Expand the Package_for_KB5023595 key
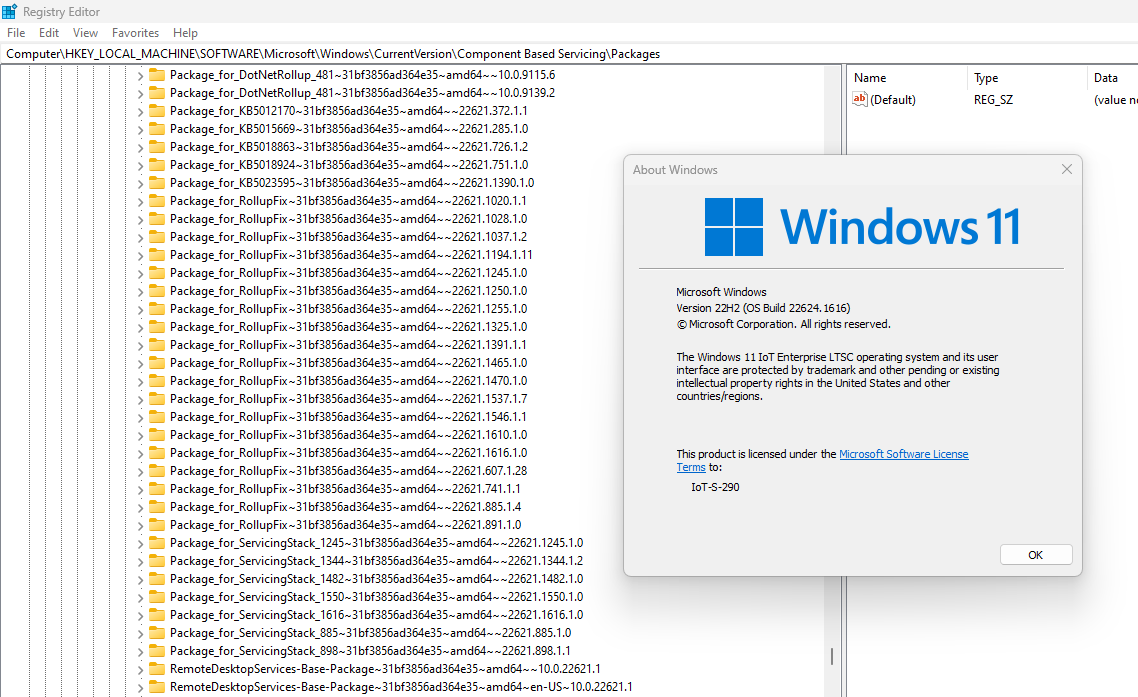Screen dimensions: 1138x697 point(140,183)
